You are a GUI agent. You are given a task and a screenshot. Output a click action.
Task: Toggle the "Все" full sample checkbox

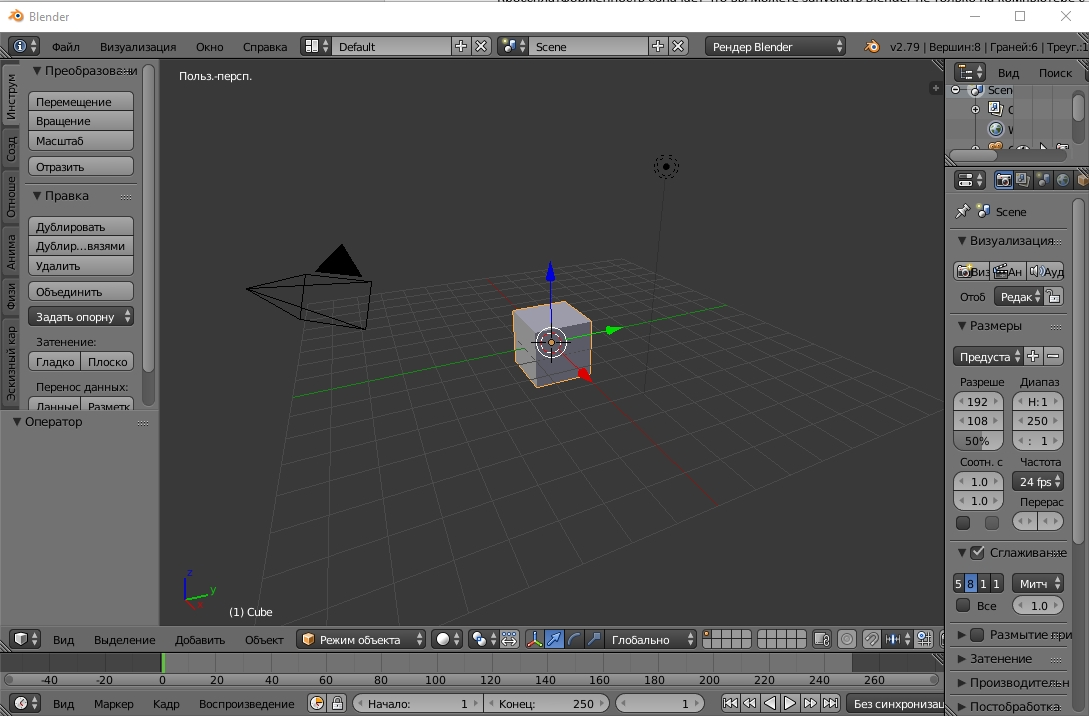tap(963, 606)
